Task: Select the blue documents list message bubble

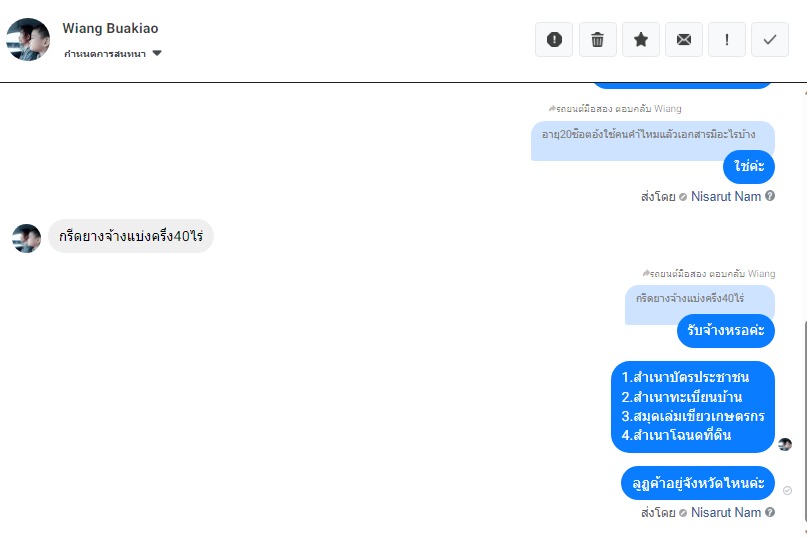Action: coord(693,407)
